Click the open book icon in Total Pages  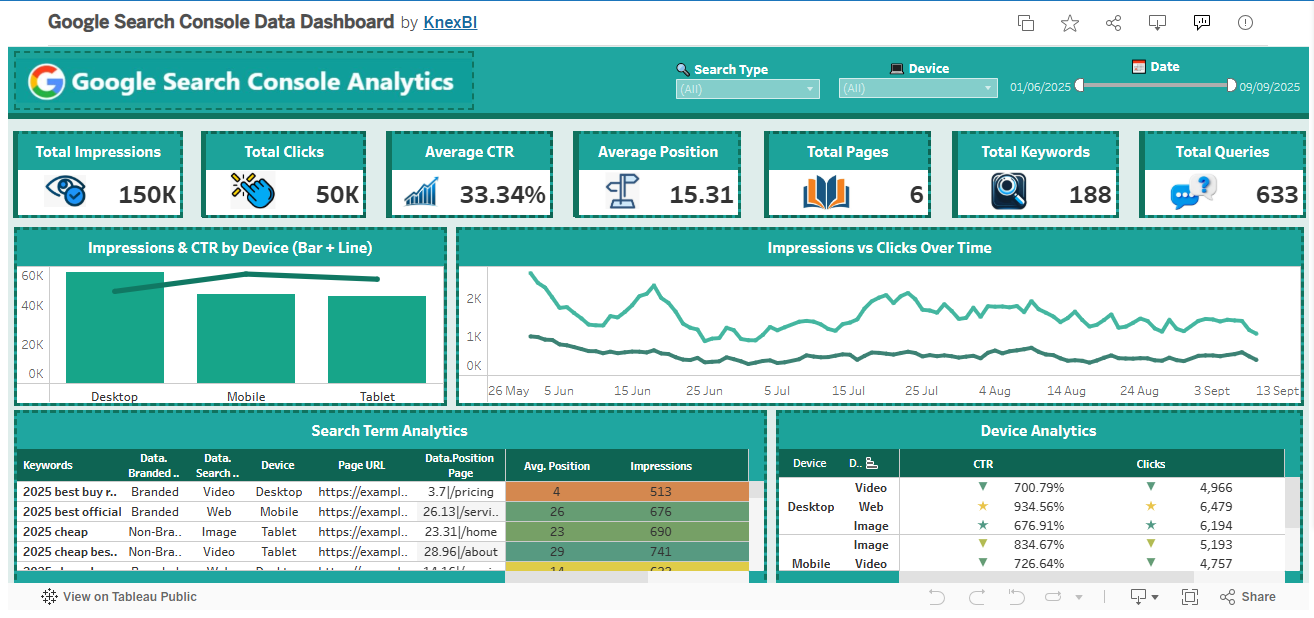click(x=825, y=192)
